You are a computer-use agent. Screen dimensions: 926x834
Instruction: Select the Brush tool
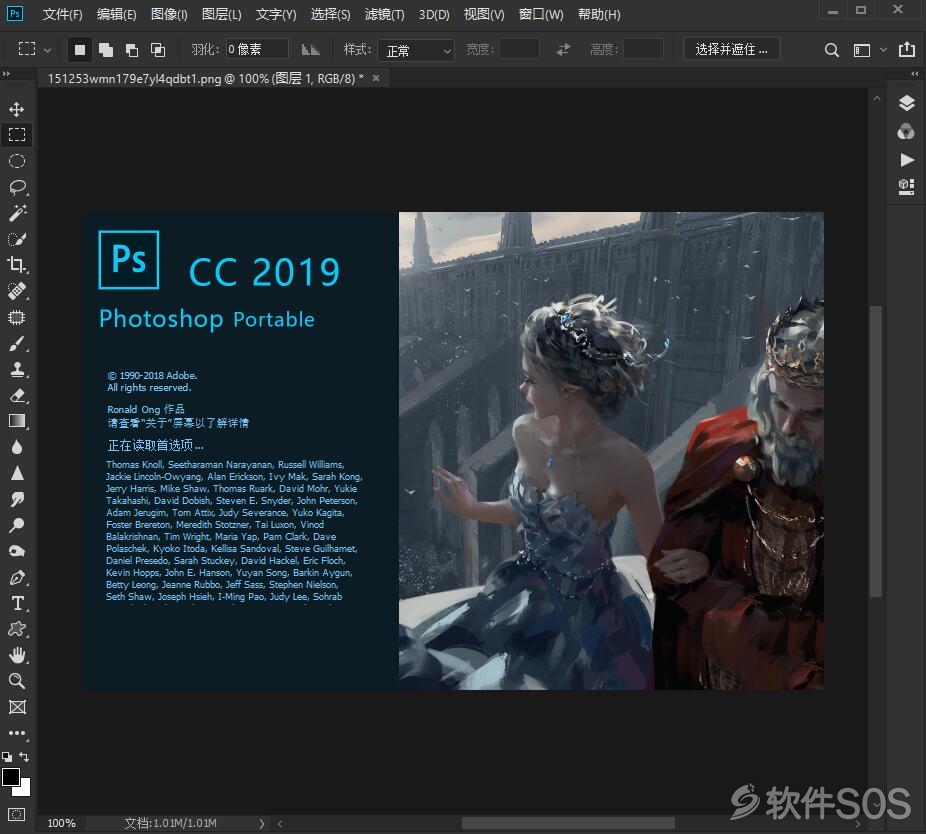tap(17, 343)
